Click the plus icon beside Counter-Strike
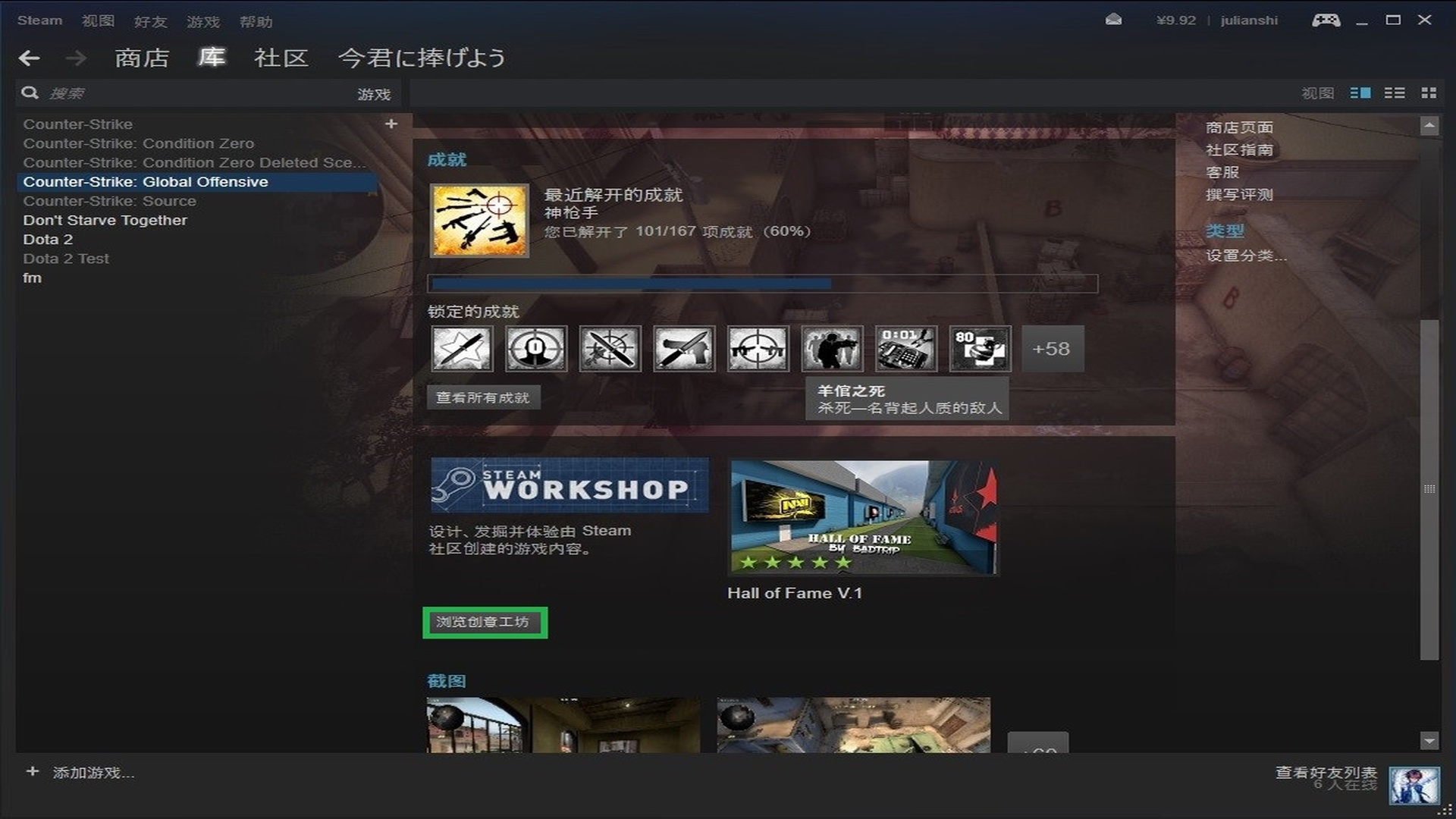Viewport: 1456px width, 819px height. click(x=391, y=124)
